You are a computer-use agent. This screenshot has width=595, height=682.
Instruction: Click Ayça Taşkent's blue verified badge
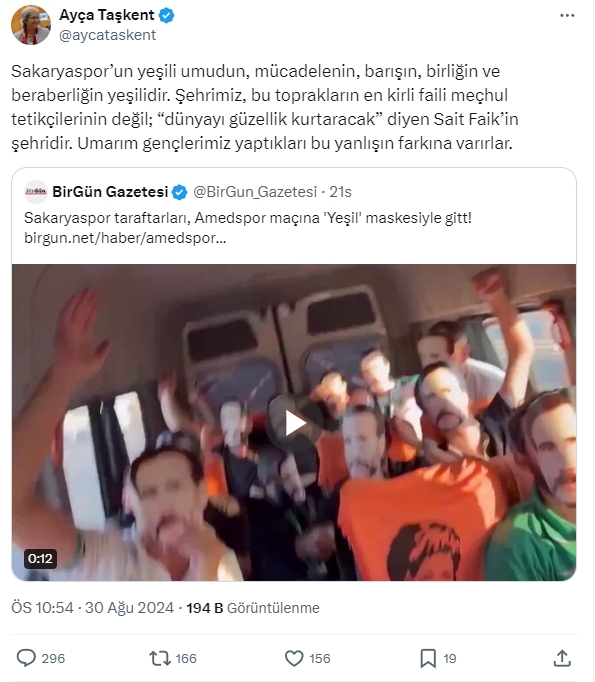point(166,16)
